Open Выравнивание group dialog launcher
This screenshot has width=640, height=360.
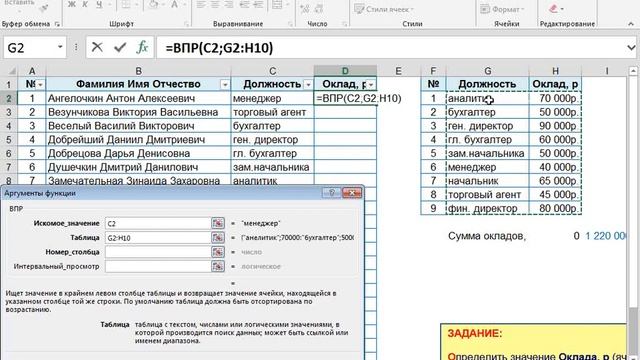(x=291, y=24)
